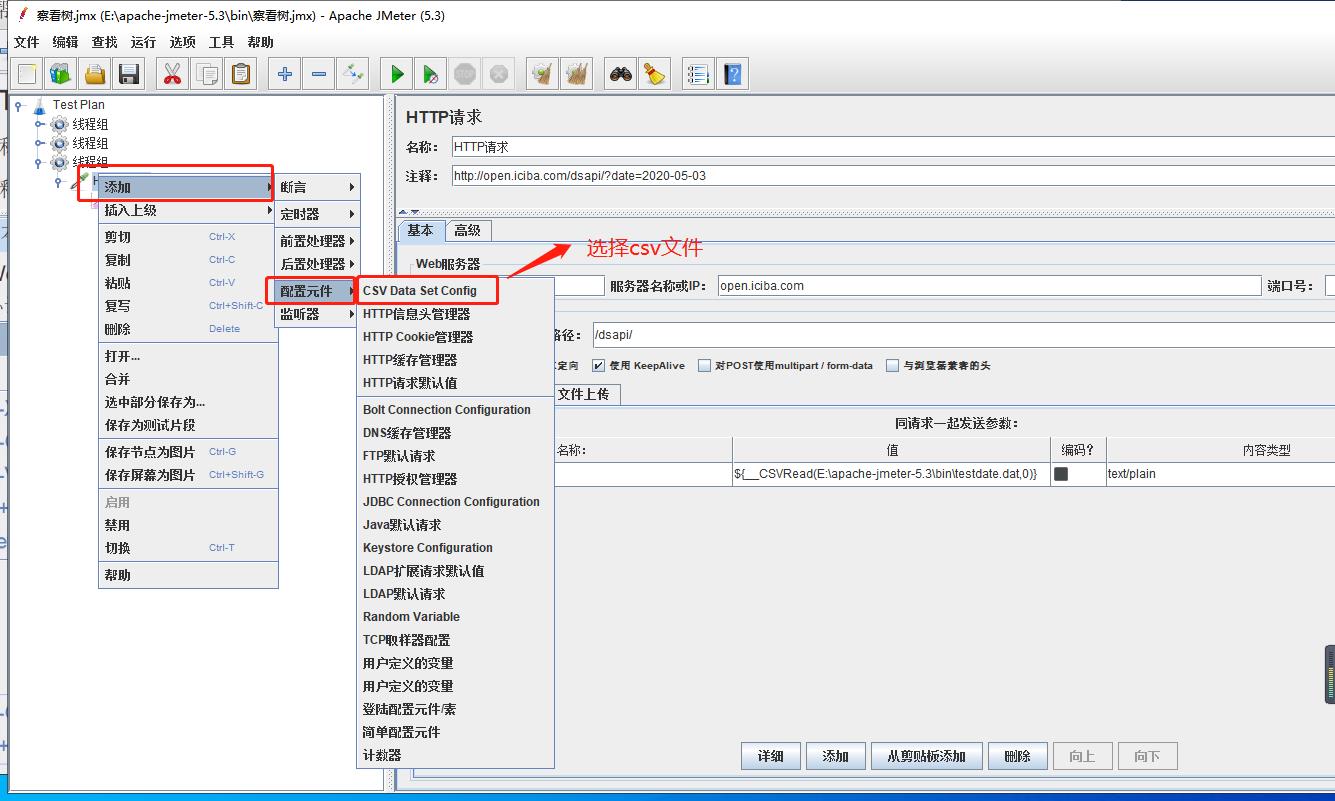Save the test plan with floppy icon

(129, 74)
